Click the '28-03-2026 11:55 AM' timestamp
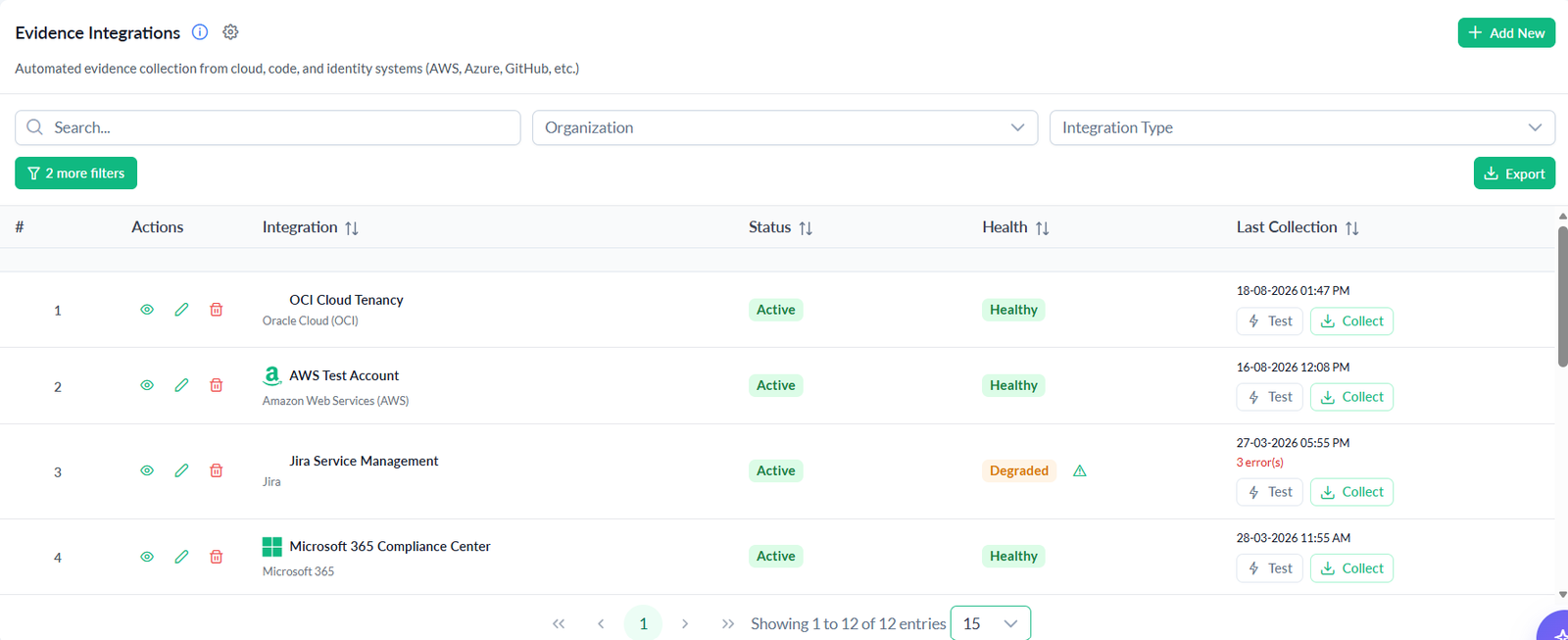Screen dimensions: 1568x640 click(x=1293, y=538)
